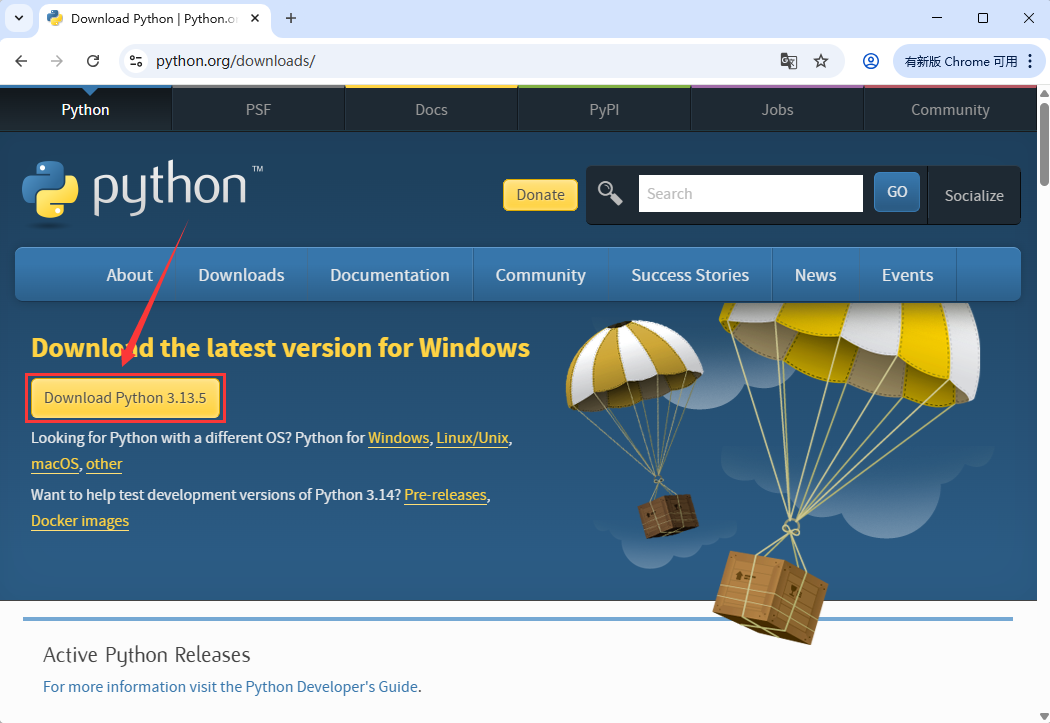Click the Google Translate icon in address bar

(788, 61)
